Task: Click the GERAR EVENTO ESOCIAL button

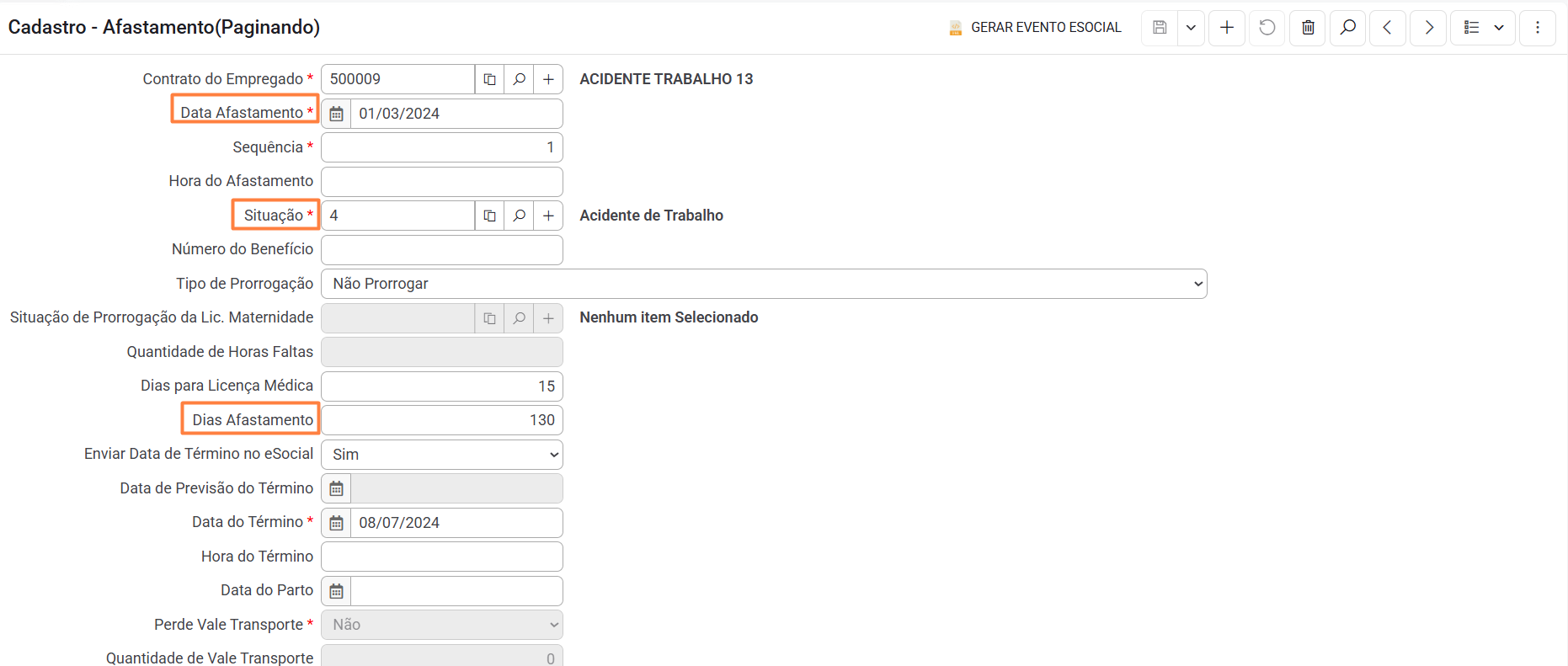Action: click(x=1035, y=28)
